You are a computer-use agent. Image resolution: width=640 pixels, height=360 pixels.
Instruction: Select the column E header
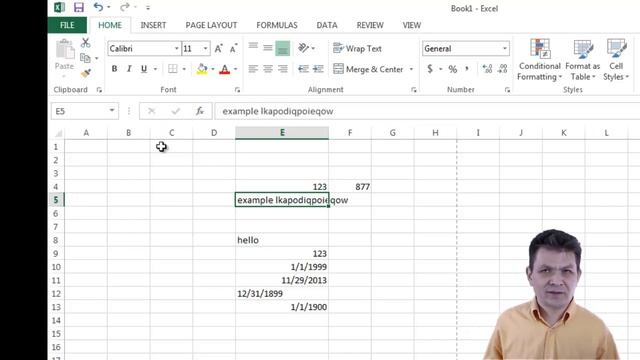tap(282, 133)
